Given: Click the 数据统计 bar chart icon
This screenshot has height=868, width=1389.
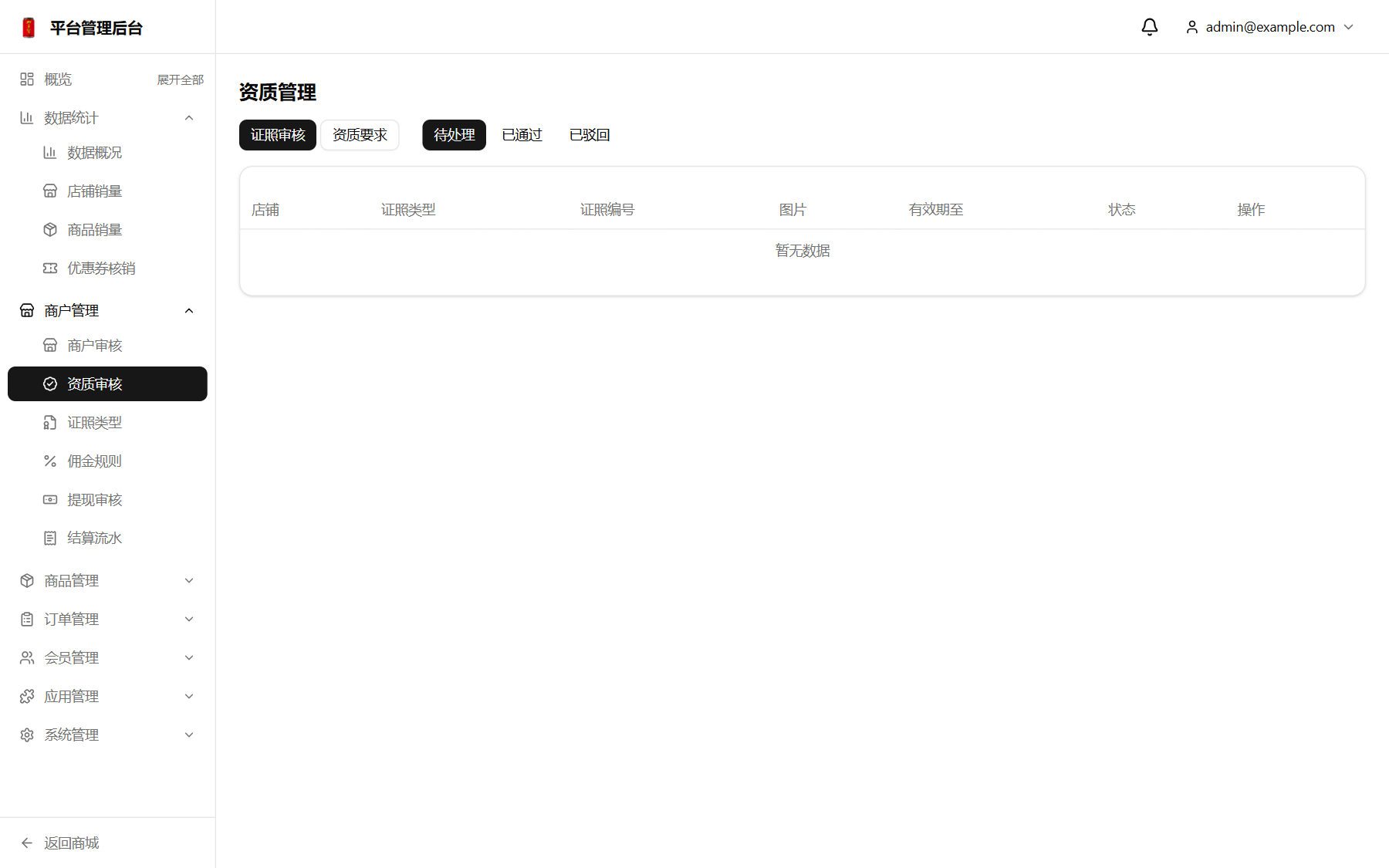Looking at the screenshot, I should [27, 117].
